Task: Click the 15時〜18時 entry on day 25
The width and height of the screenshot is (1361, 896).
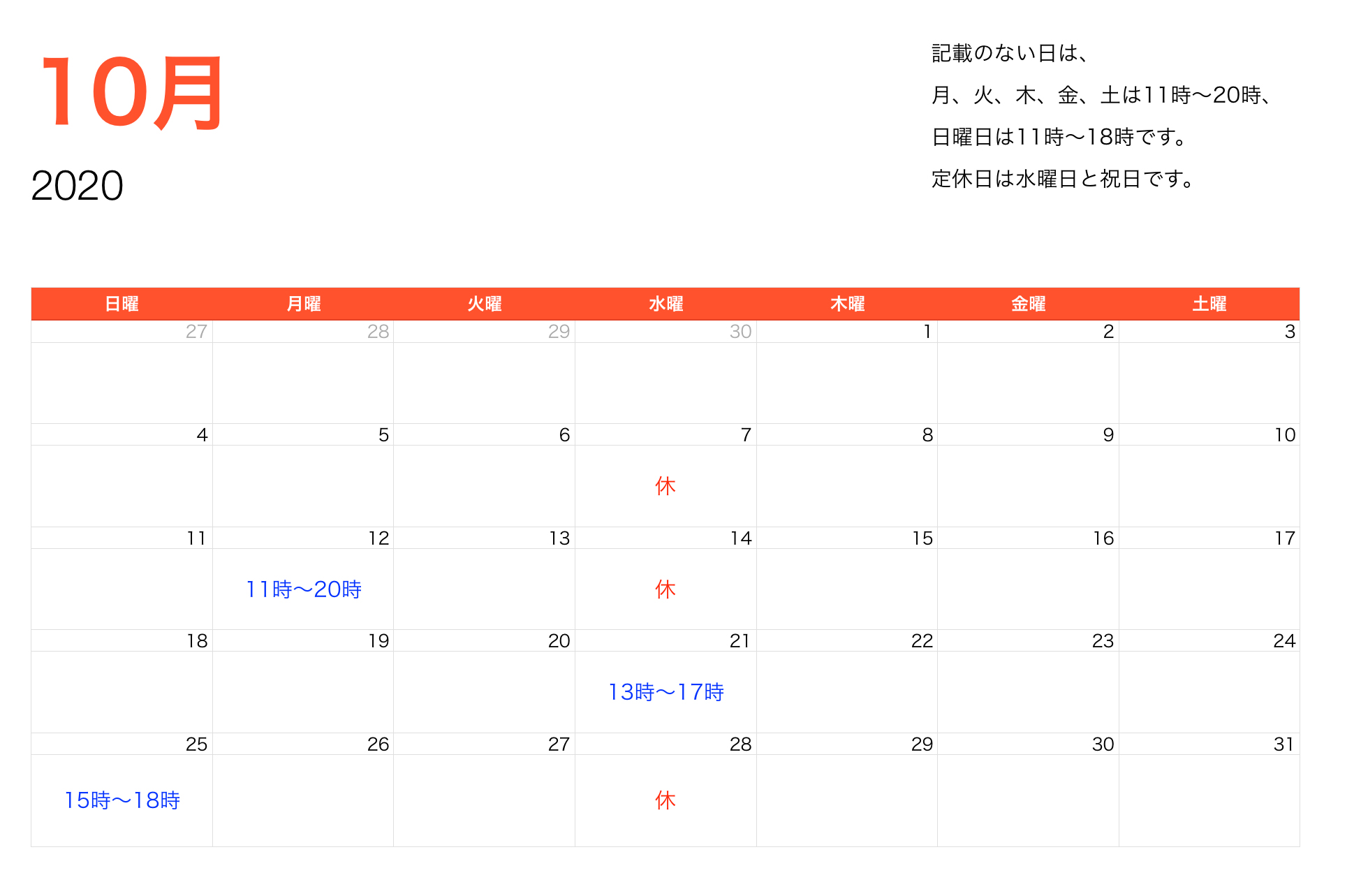Action: [x=122, y=800]
